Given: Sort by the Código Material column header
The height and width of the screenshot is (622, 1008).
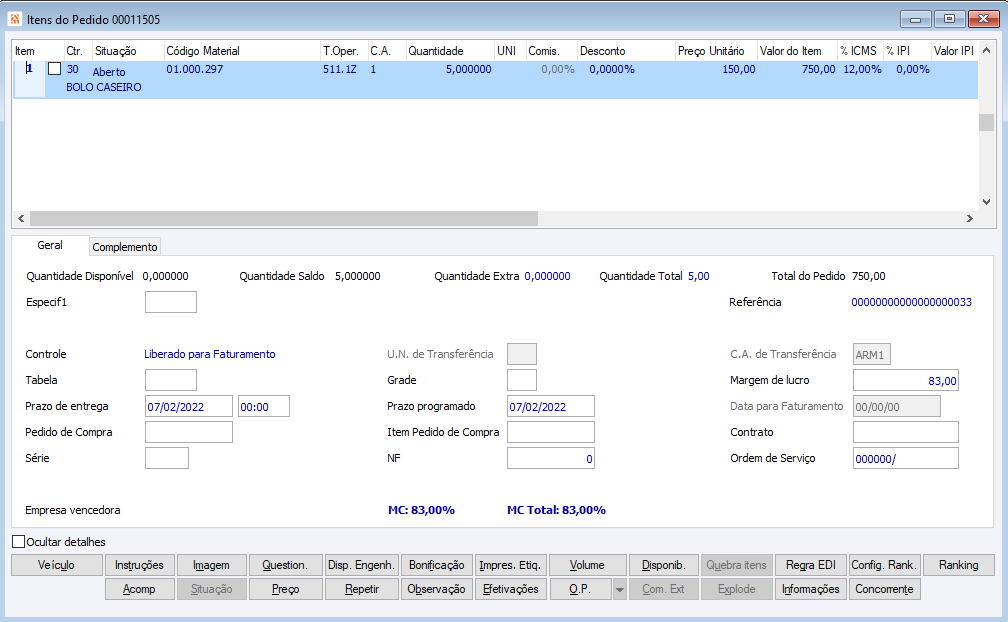Looking at the screenshot, I should (x=242, y=51).
